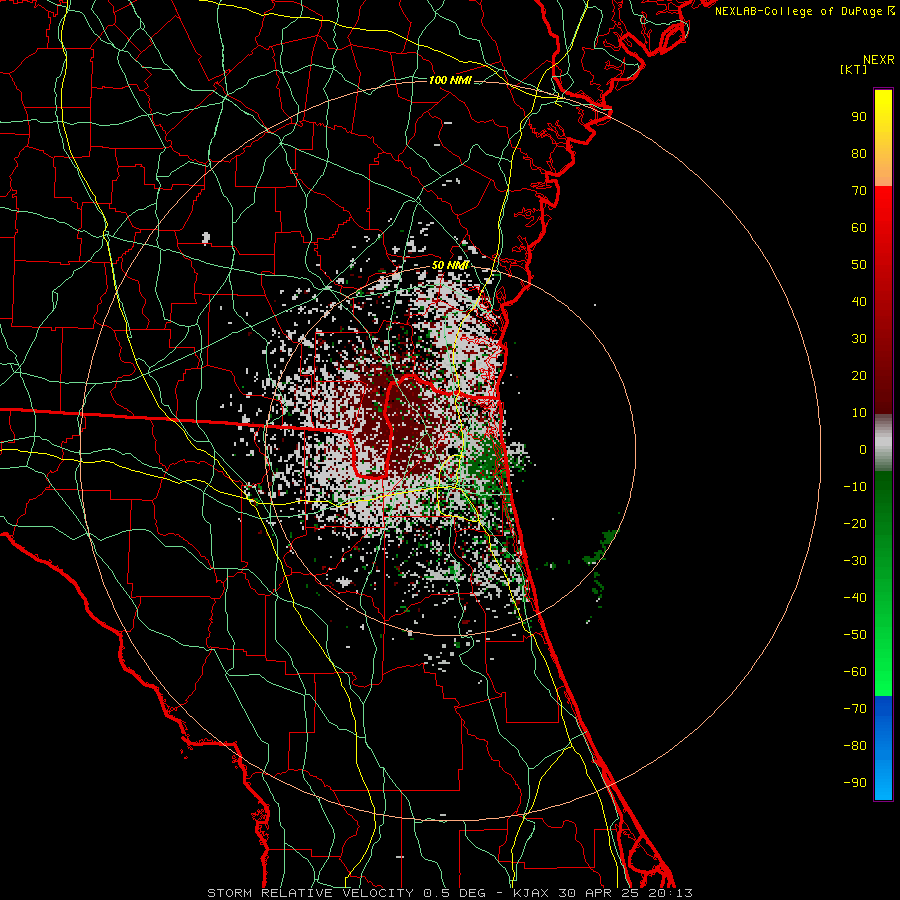
Task: Click the STORM RELATIVE VELOCITY product title
Action: tap(310, 893)
